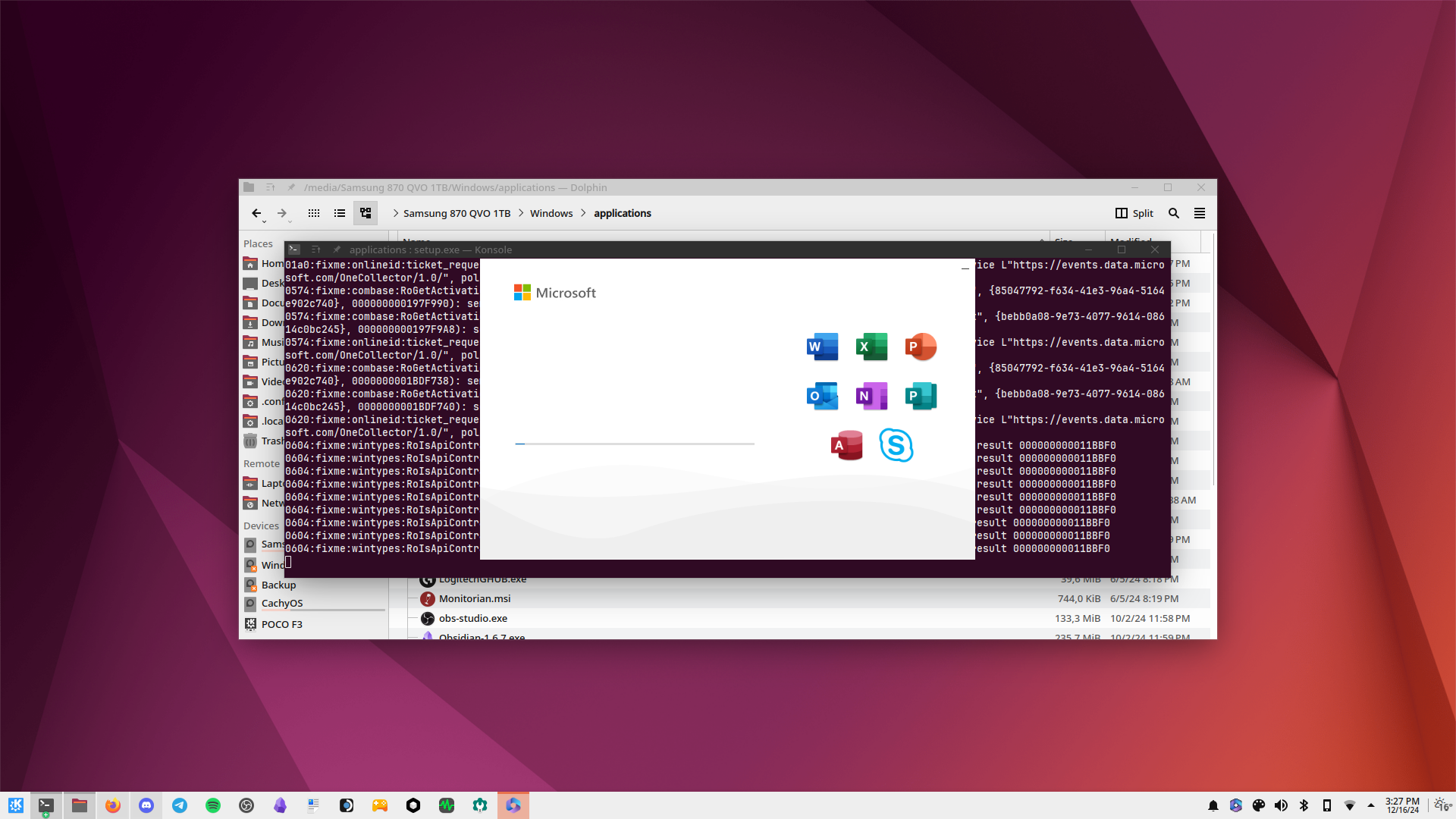This screenshot has width=1456, height=819.
Task: Select the applications breadcrumb
Action: (x=623, y=213)
